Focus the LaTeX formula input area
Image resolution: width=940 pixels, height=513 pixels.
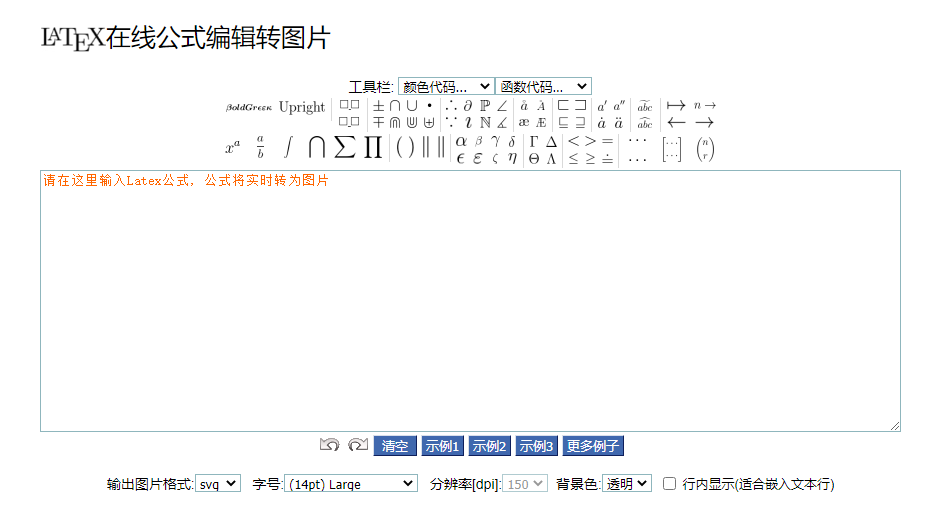[x=470, y=301]
